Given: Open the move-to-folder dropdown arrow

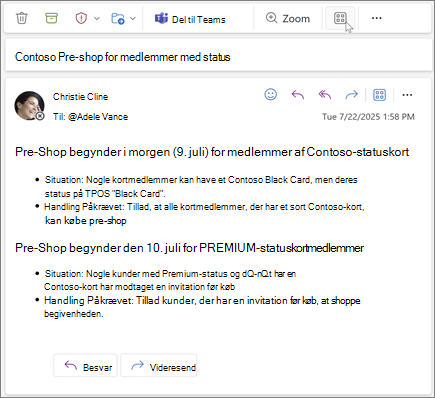Looking at the screenshot, I should tap(133, 18).
